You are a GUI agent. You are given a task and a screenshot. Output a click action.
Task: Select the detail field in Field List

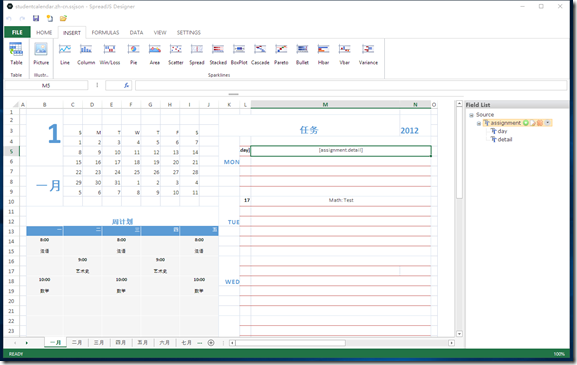coord(501,139)
